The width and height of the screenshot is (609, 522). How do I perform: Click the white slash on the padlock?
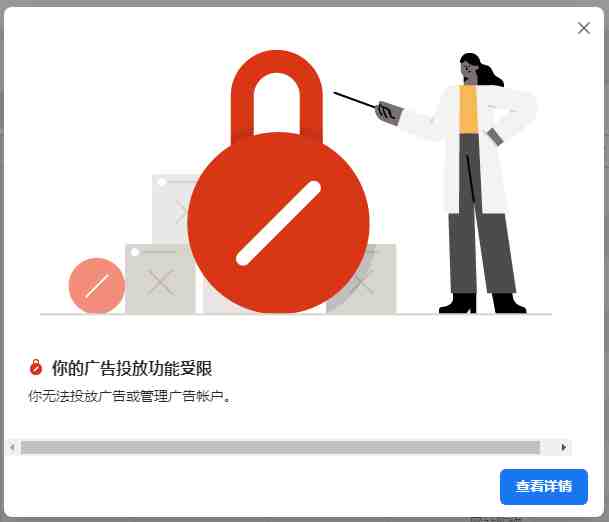pyautogui.click(x=278, y=223)
